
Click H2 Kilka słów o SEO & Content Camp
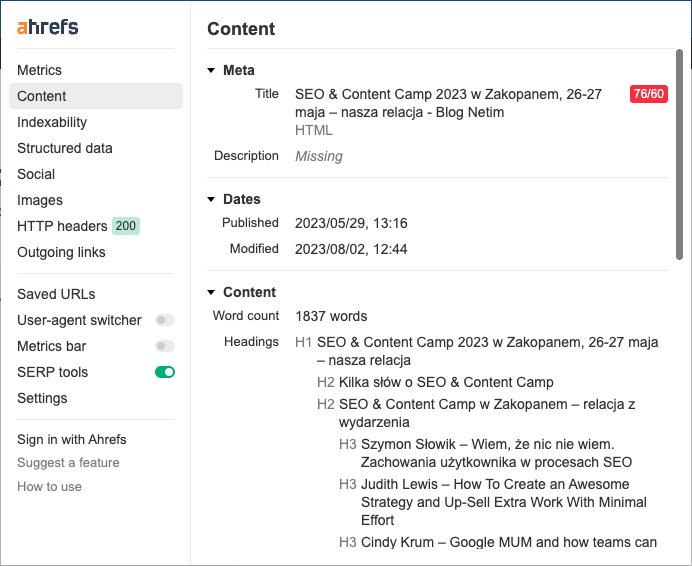(435, 382)
